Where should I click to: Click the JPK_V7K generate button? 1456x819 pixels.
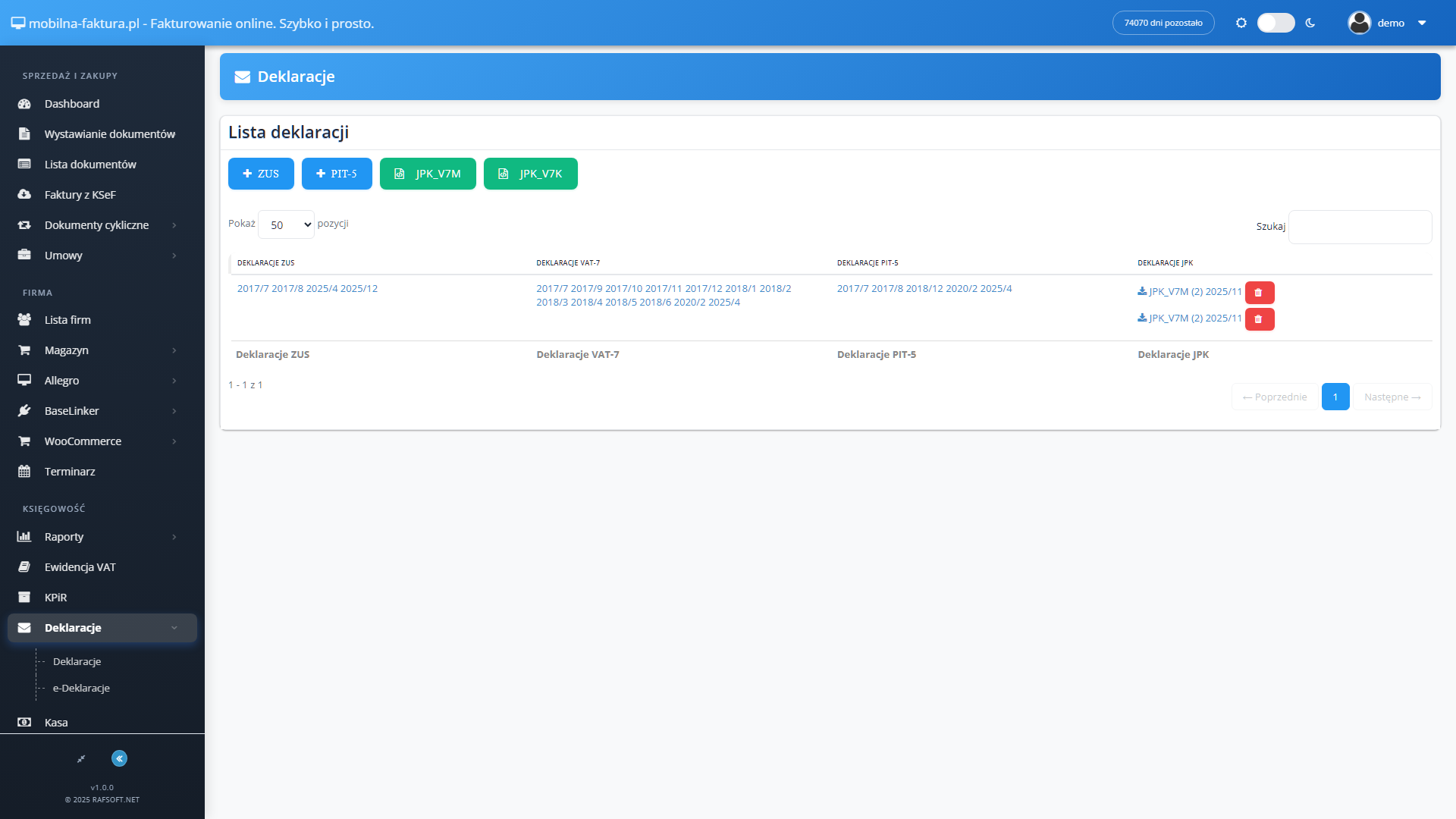click(x=531, y=174)
